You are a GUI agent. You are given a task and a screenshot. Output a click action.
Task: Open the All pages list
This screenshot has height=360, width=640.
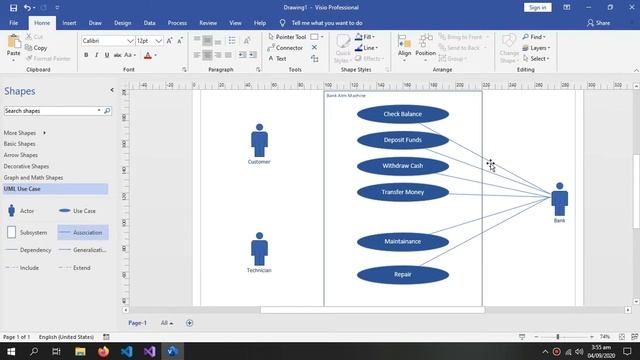pos(167,323)
